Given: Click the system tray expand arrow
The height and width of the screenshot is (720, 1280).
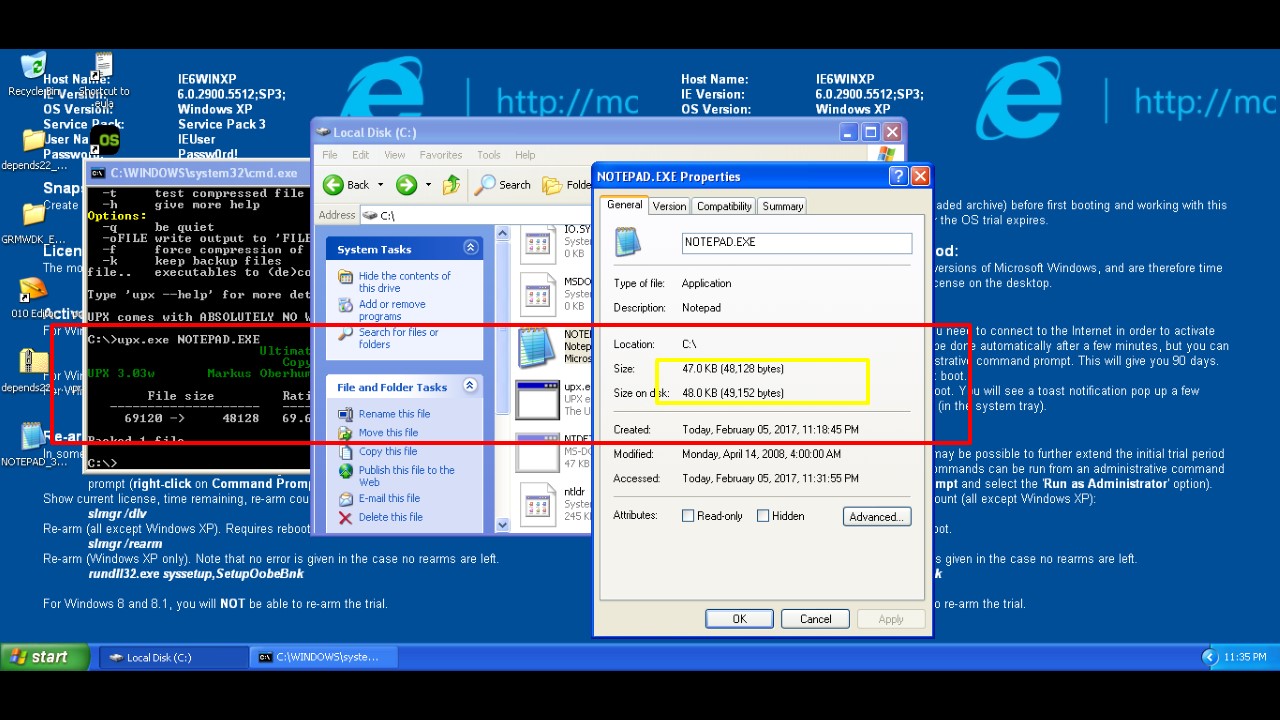Looking at the screenshot, I should [x=1209, y=657].
